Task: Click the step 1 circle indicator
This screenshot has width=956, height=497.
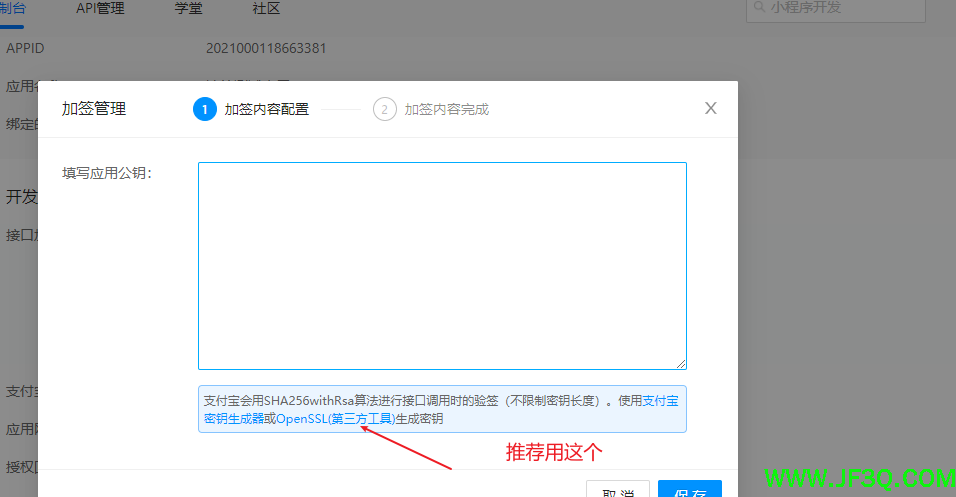Action: pyautogui.click(x=205, y=109)
